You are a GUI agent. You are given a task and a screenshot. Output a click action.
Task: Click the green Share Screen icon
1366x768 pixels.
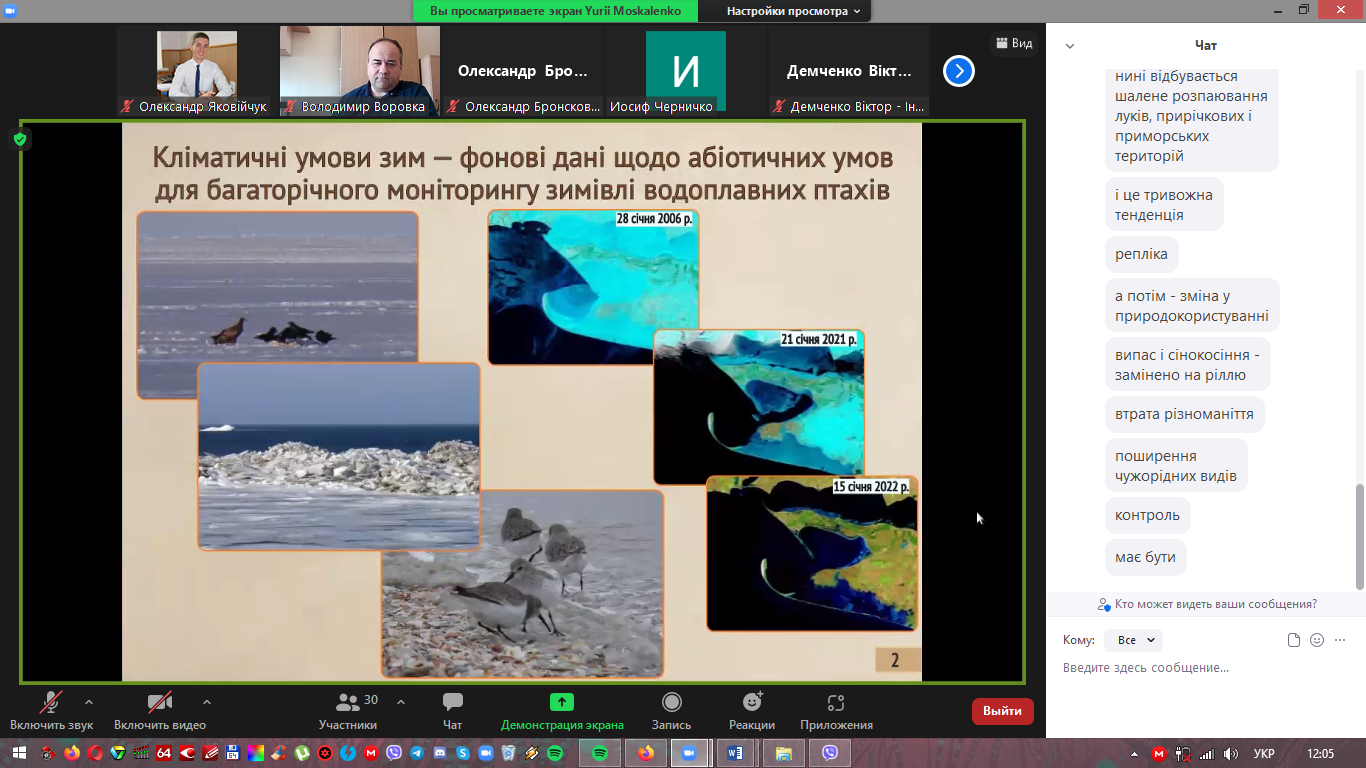point(562,703)
